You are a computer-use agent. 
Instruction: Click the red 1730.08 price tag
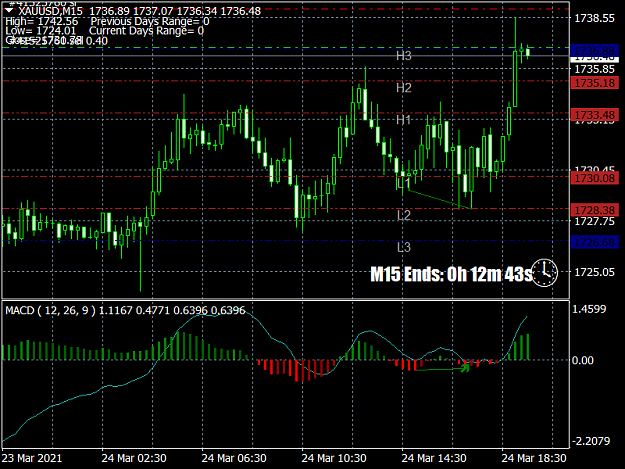tap(594, 178)
